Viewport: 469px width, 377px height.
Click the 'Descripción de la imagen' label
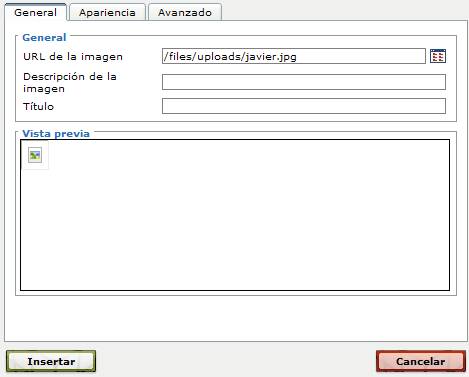point(70,83)
